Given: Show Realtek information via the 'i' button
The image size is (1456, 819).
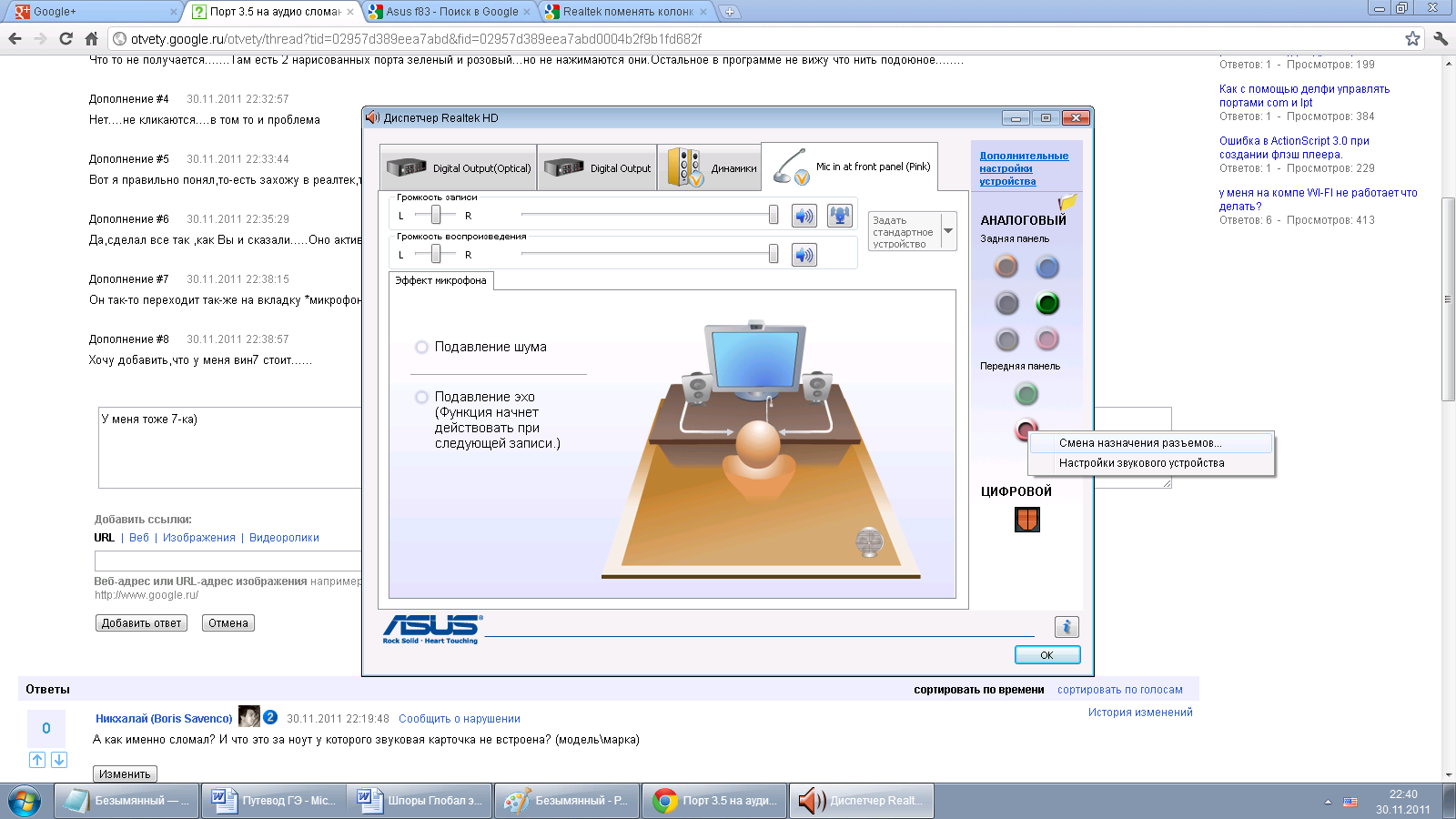Looking at the screenshot, I should (1067, 627).
